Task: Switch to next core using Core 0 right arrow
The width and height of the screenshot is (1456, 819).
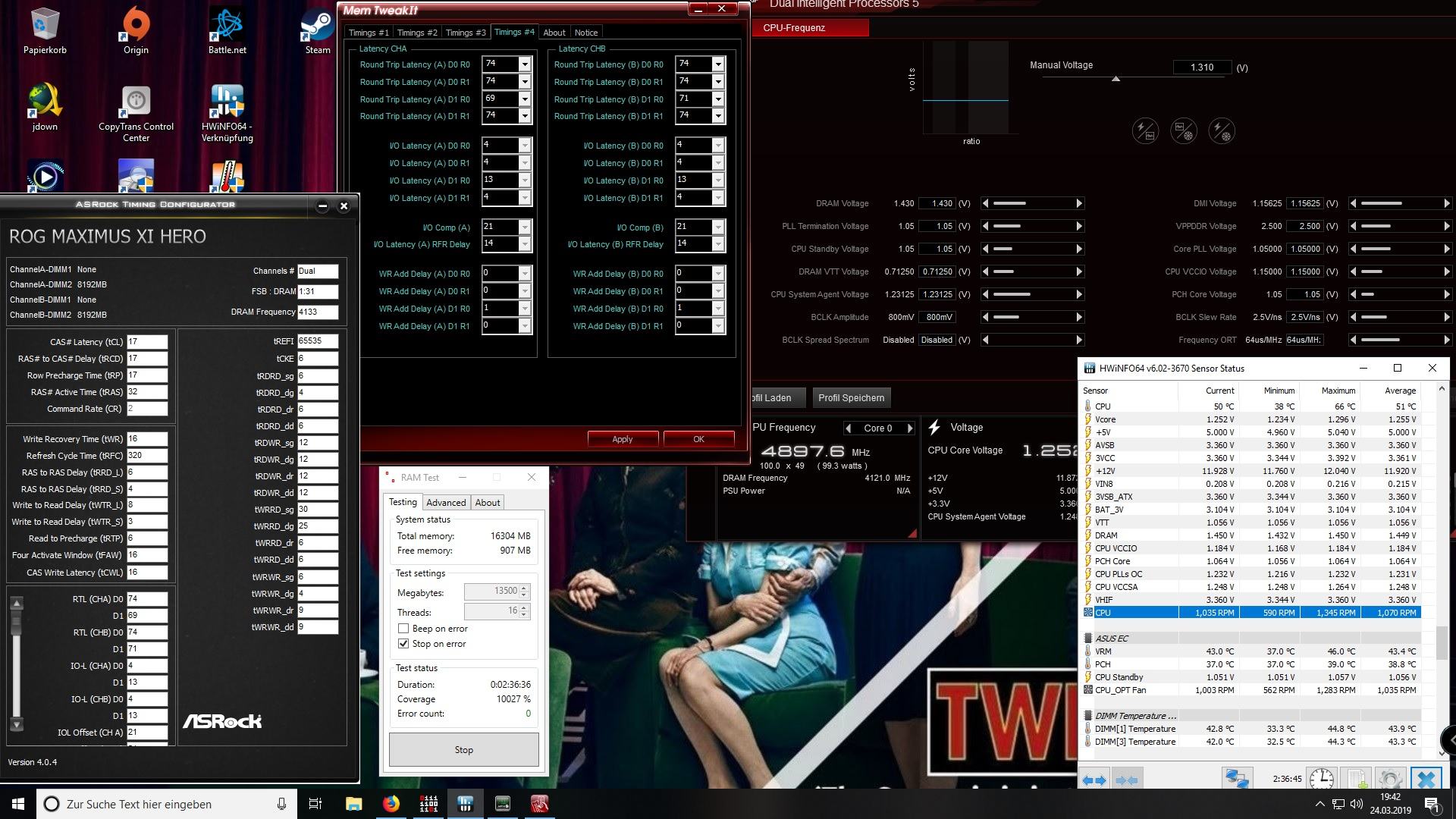Action: click(x=910, y=428)
